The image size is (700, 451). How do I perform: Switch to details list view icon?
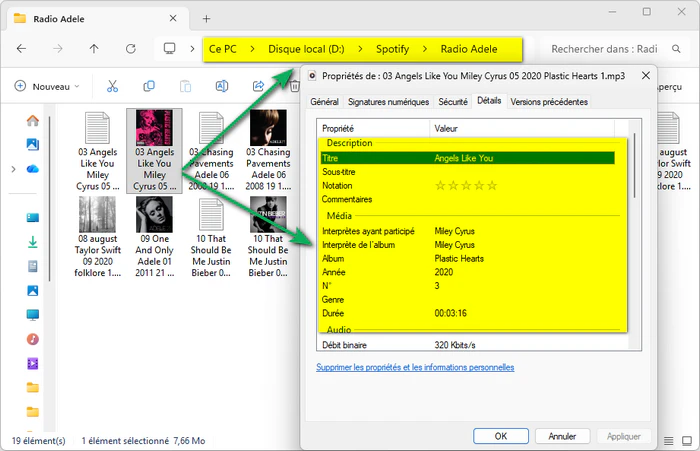pyautogui.click(x=668, y=441)
